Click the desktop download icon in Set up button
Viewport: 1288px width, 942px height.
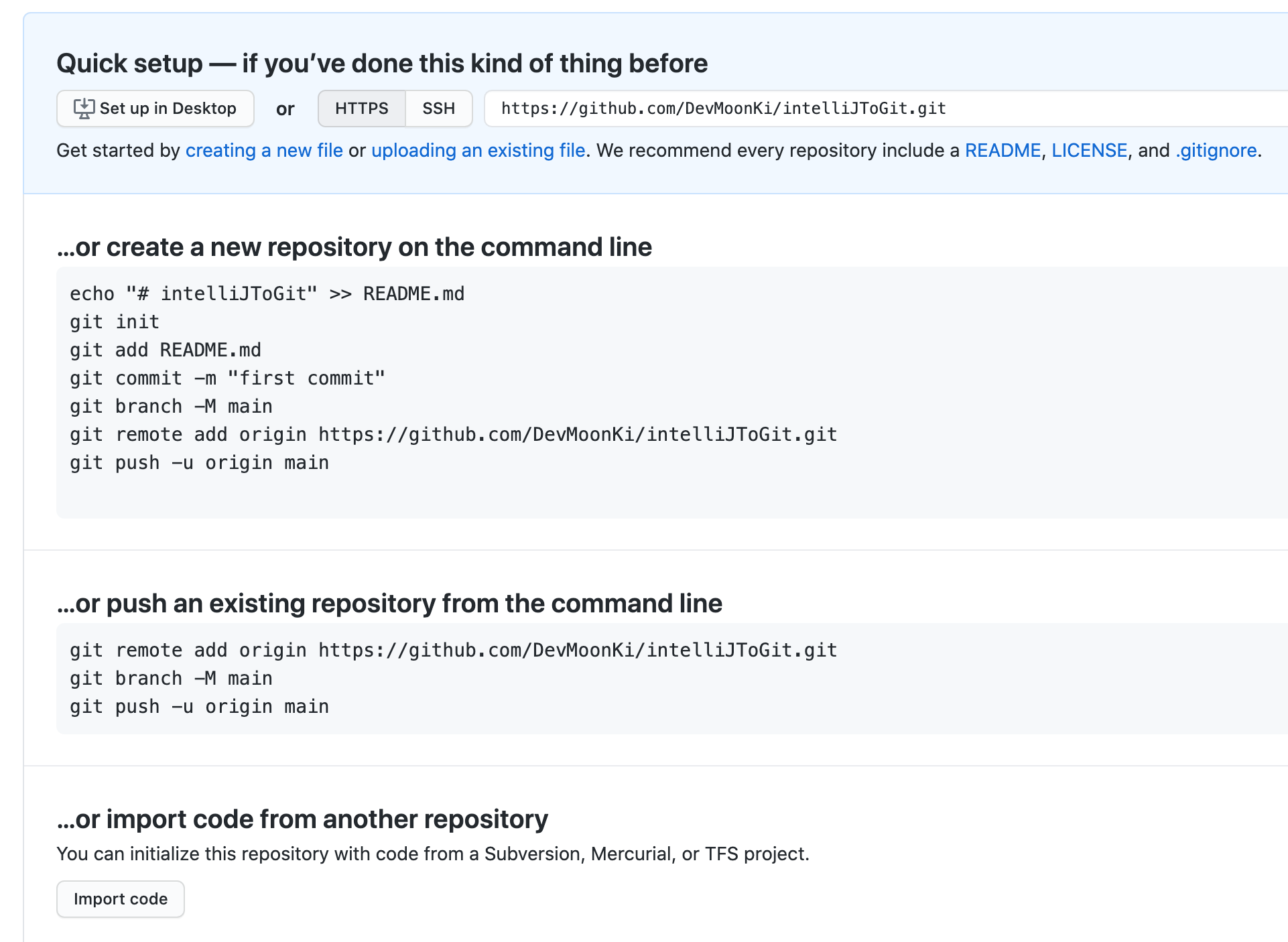point(84,109)
